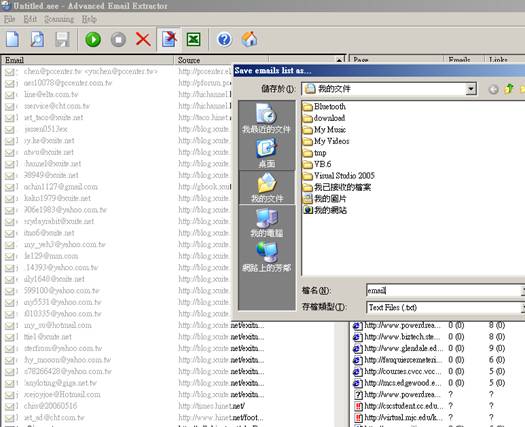525x427 pixels.
Task: Click page row http://virtual.mjc.edu/k...
Action: click(398, 418)
